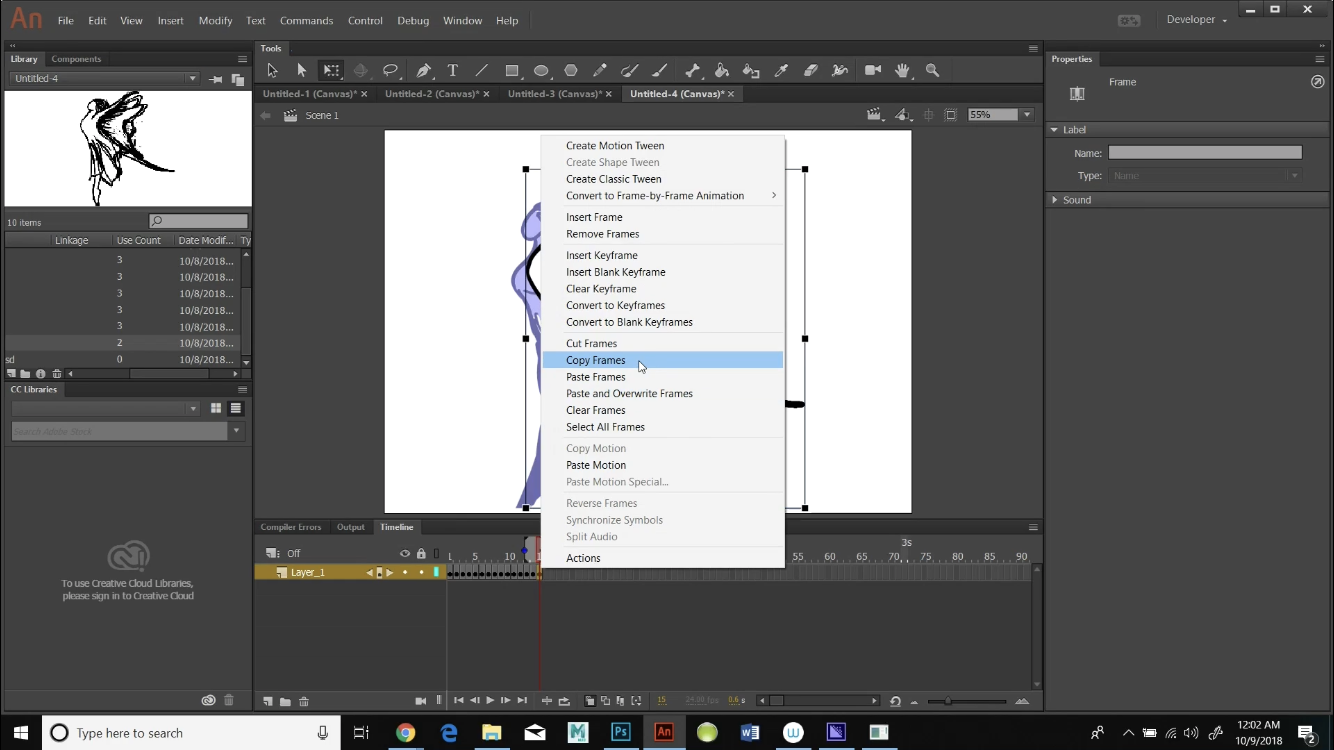This screenshot has width=1334, height=750.
Task: Select the Lasso tool
Action: [x=389, y=70]
